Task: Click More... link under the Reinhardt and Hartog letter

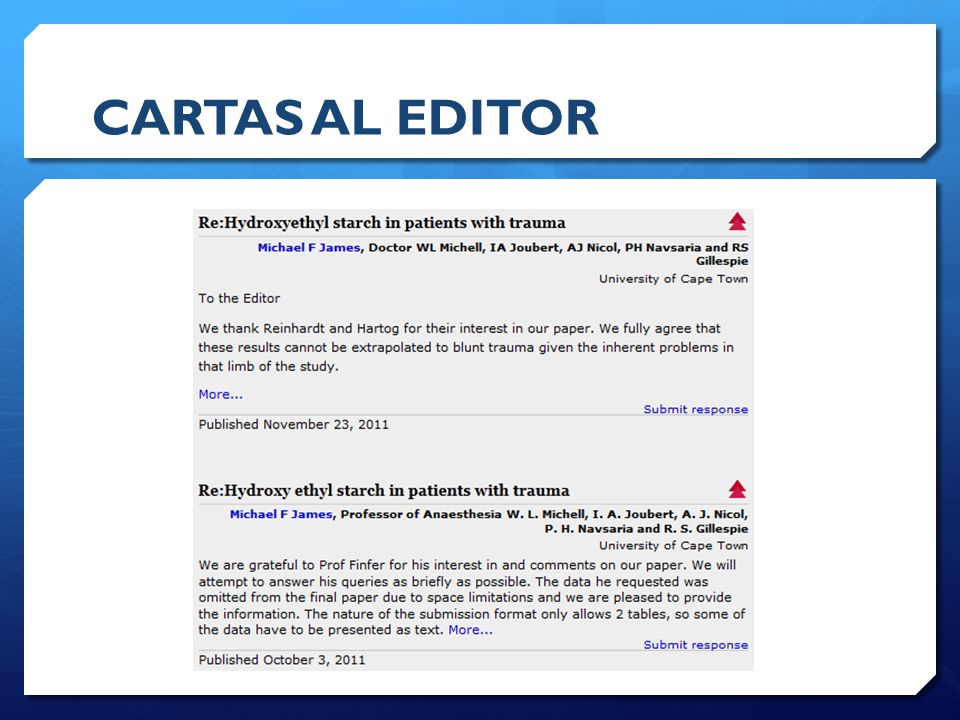Action: (x=220, y=394)
